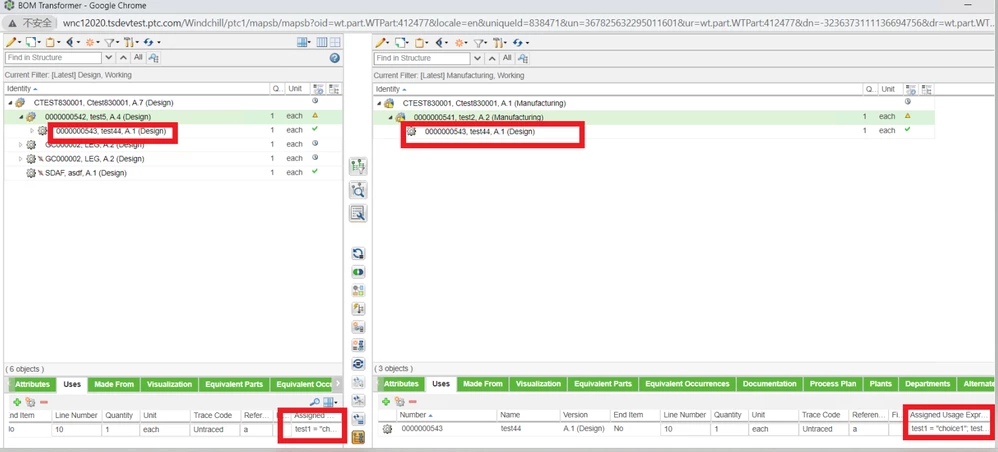Click the orange sun-shaped actions icon in left pane
998x452 pixels.
click(x=92, y=42)
